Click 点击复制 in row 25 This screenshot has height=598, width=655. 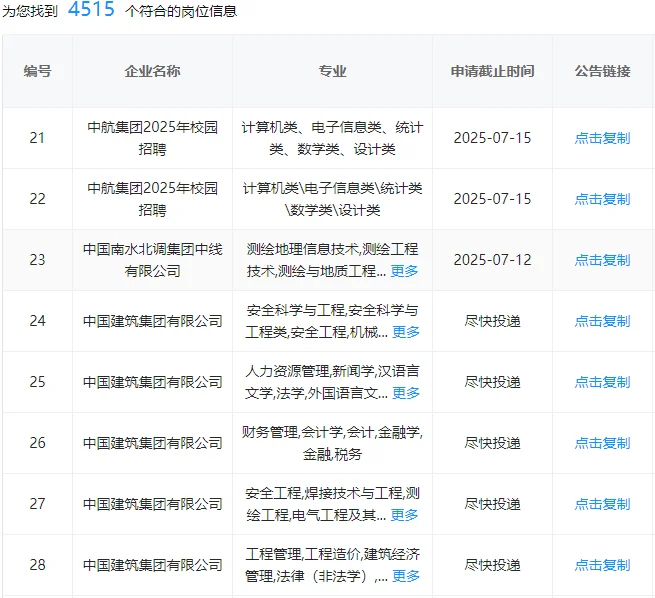tap(602, 382)
